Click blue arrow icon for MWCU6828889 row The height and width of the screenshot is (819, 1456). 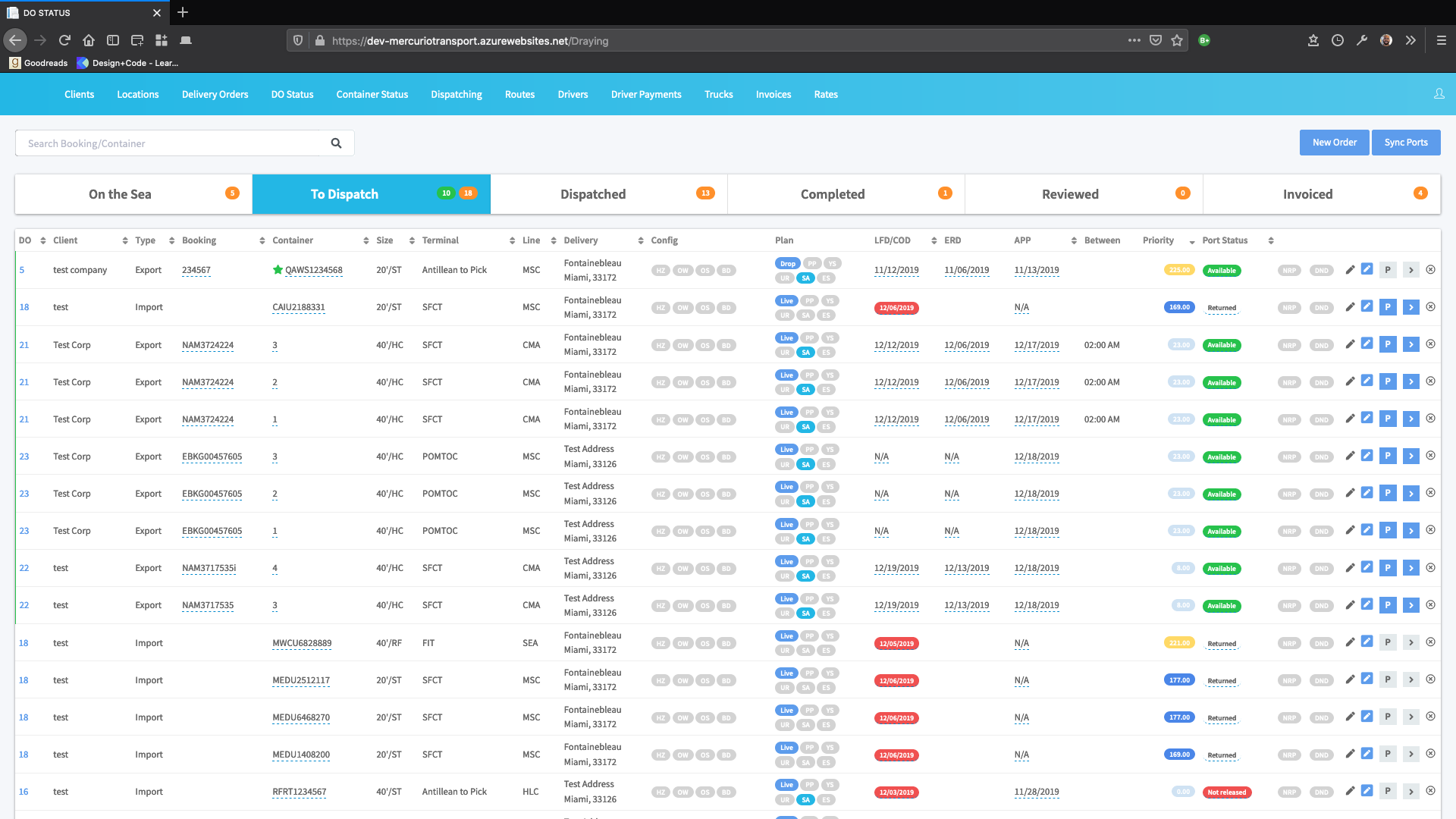[1410, 642]
